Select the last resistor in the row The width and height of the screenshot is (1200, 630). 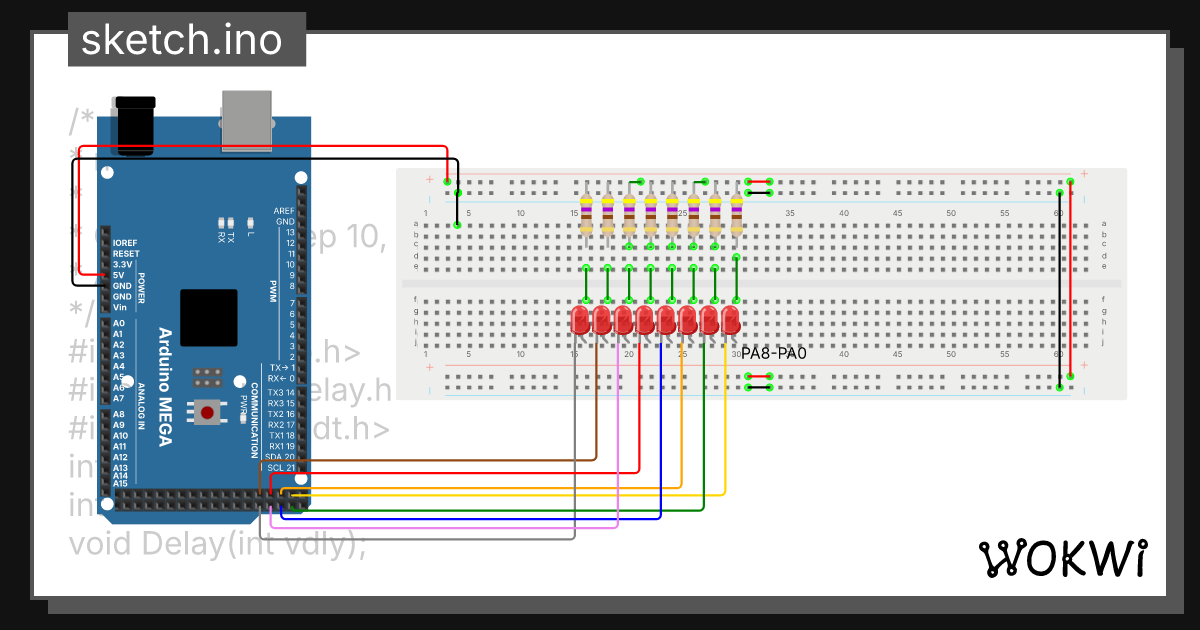[738, 218]
